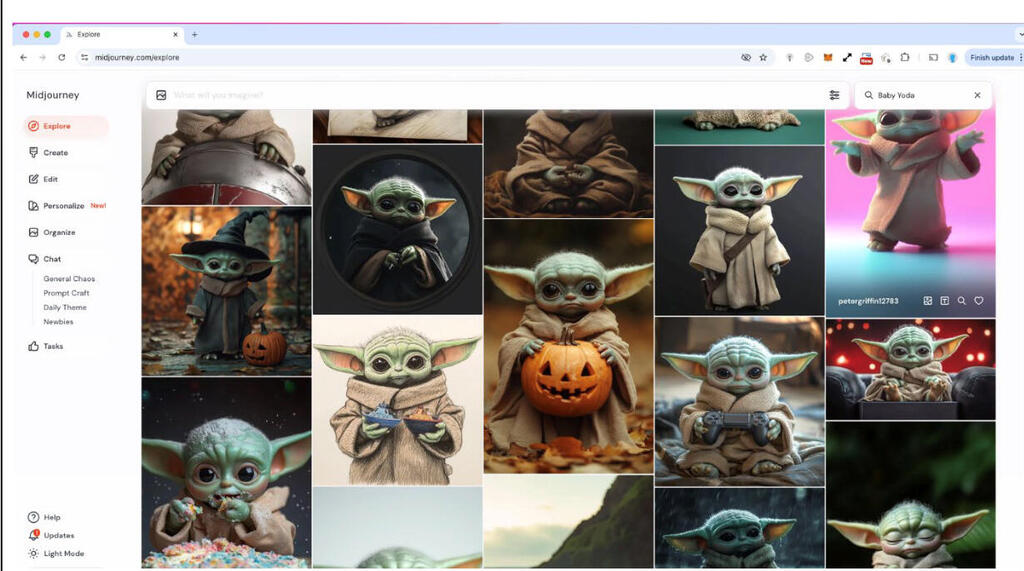Click the search-similar magnifier on hovered card
Image resolution: width=1024 pixels, height=571 pixels.
[x=961, y=301]
